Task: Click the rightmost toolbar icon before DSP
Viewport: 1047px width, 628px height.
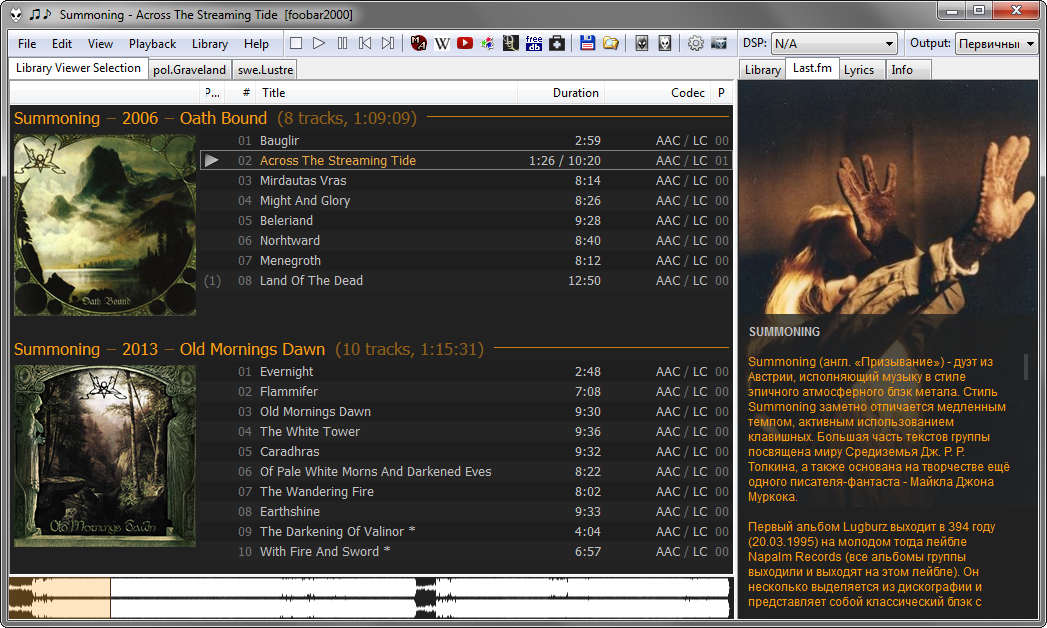Action: [718, 43]
